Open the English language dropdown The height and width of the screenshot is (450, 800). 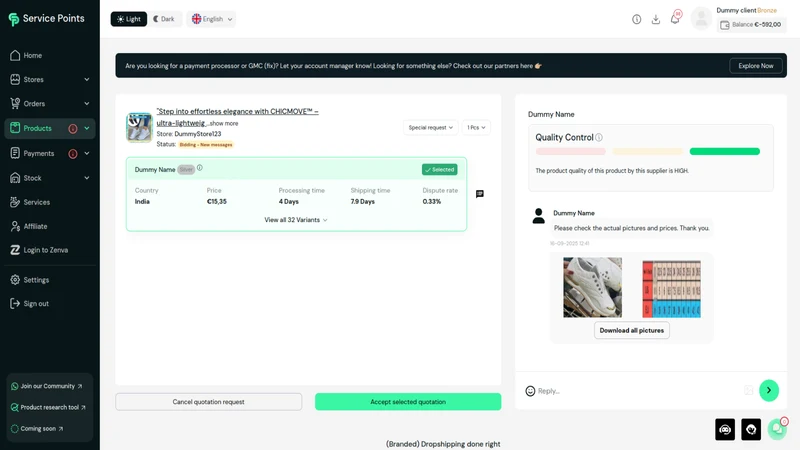pyautogui.click(x=211, y=19)
